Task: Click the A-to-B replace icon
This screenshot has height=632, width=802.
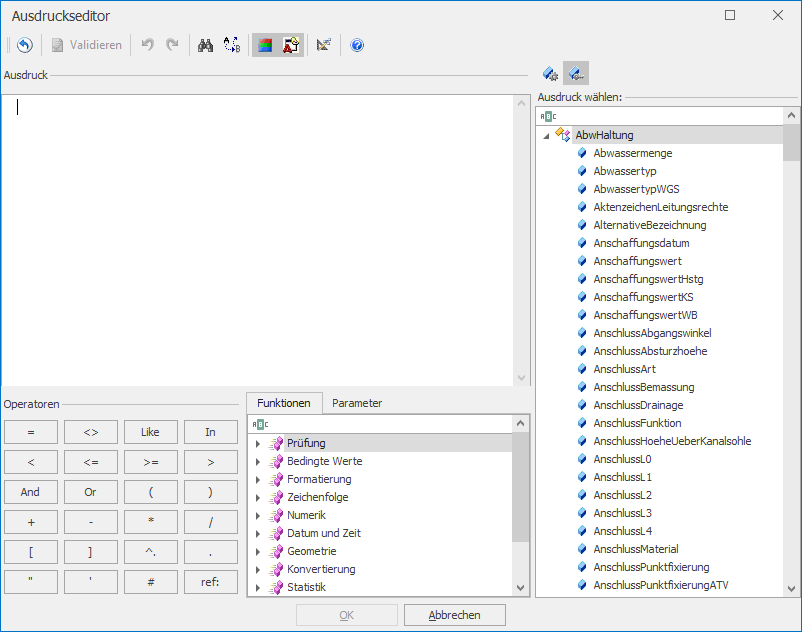Action: pyautogui.click(x=231, y=45)
